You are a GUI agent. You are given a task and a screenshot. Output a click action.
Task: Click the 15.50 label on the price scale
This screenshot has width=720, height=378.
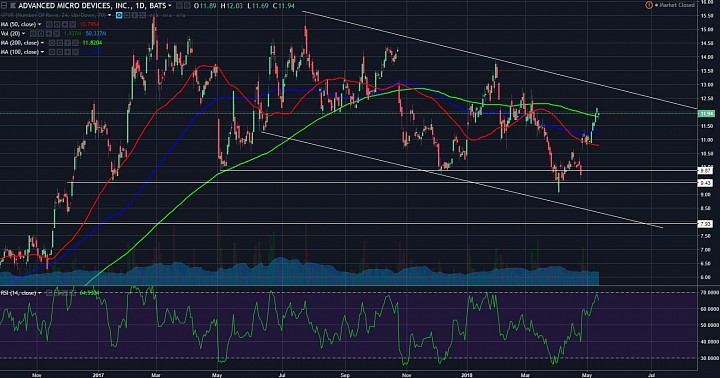click(706, 16)
